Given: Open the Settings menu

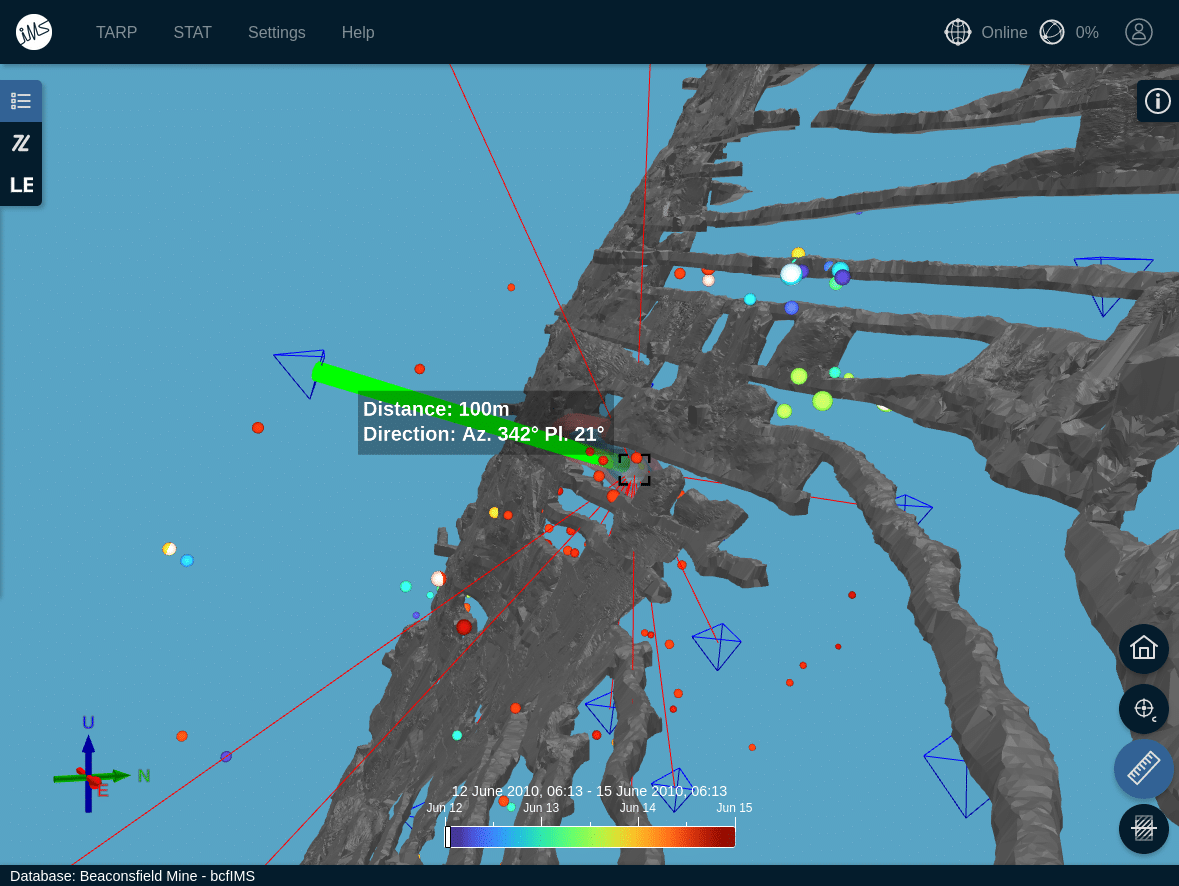Looking at the screenshot, I should click(276, 32).
